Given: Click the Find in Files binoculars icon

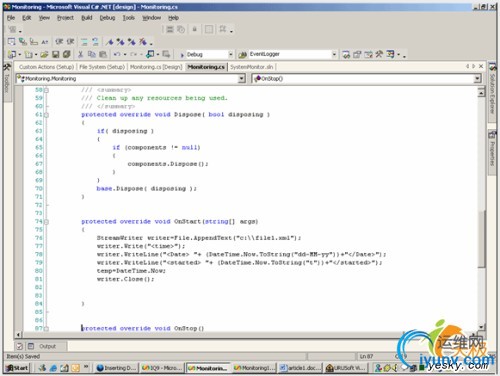Looking at the screenshot, I should 243,54.
